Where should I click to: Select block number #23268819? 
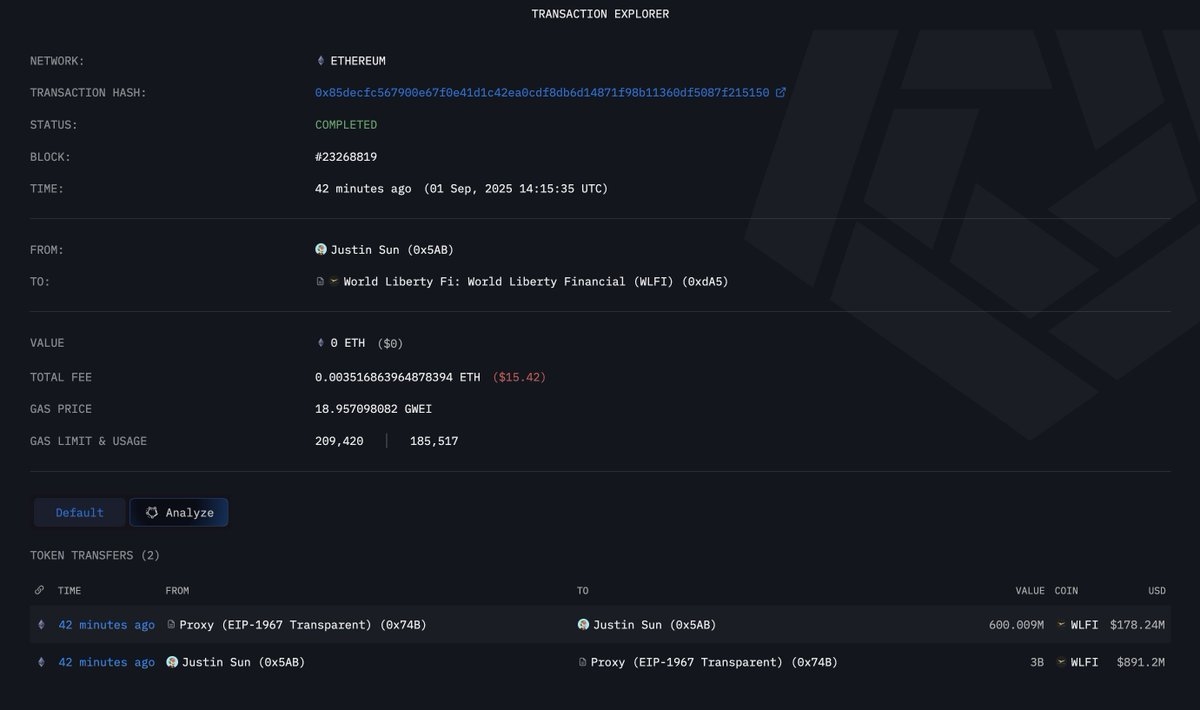(x=346, y=157)
